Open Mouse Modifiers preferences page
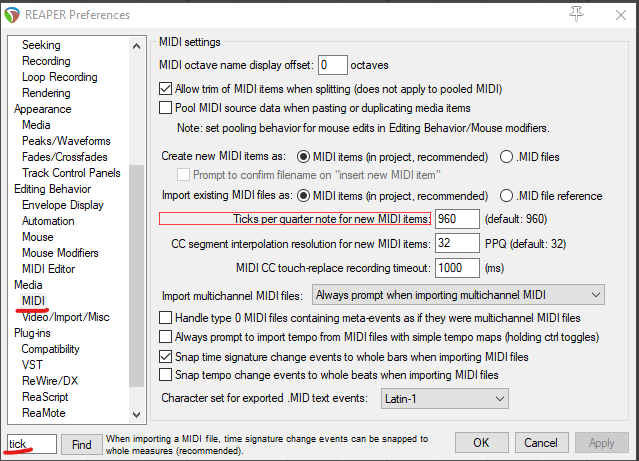The image size is (639, 461). coord(60,253)
